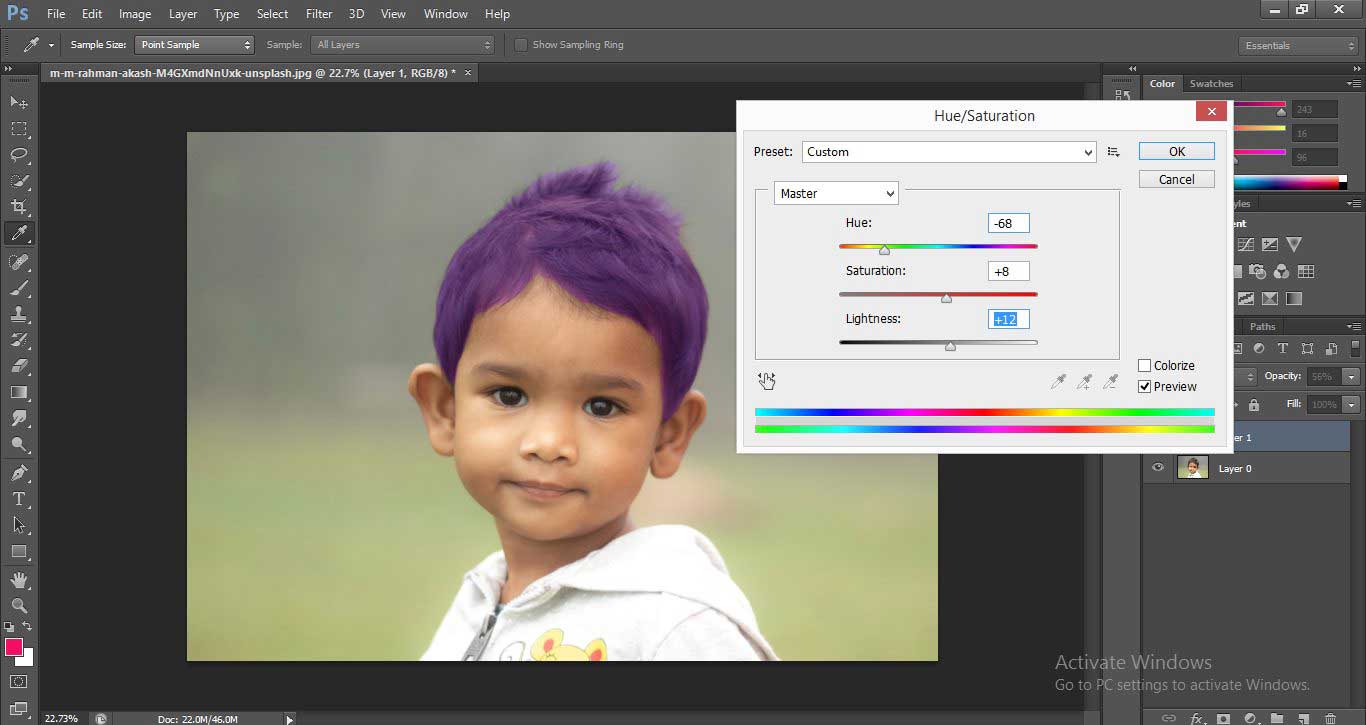The width and height of the screenshot is (1366, 725).
Task: Activate the Hand tool
Action: [x=18, y=579]
